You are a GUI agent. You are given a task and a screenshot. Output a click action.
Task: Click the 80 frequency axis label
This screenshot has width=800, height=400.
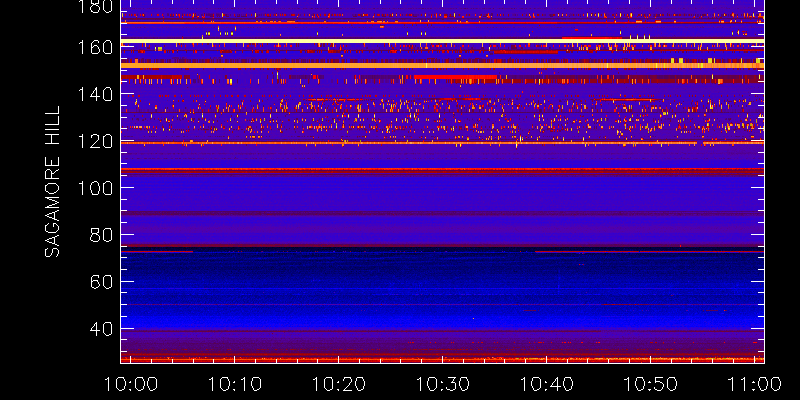(102, 235)
